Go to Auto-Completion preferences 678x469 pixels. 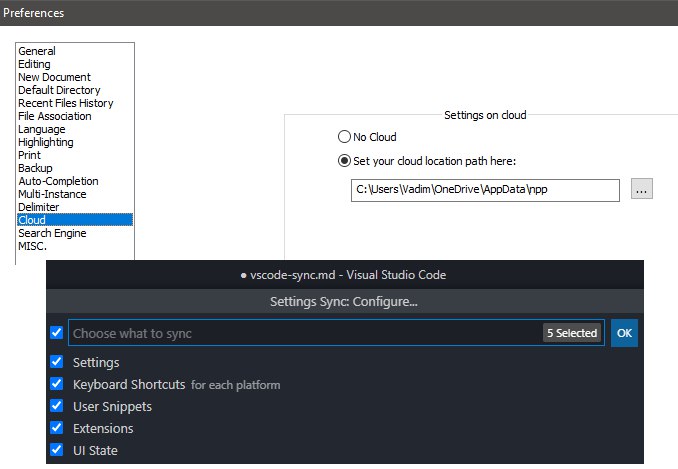[x=58, y=181]
